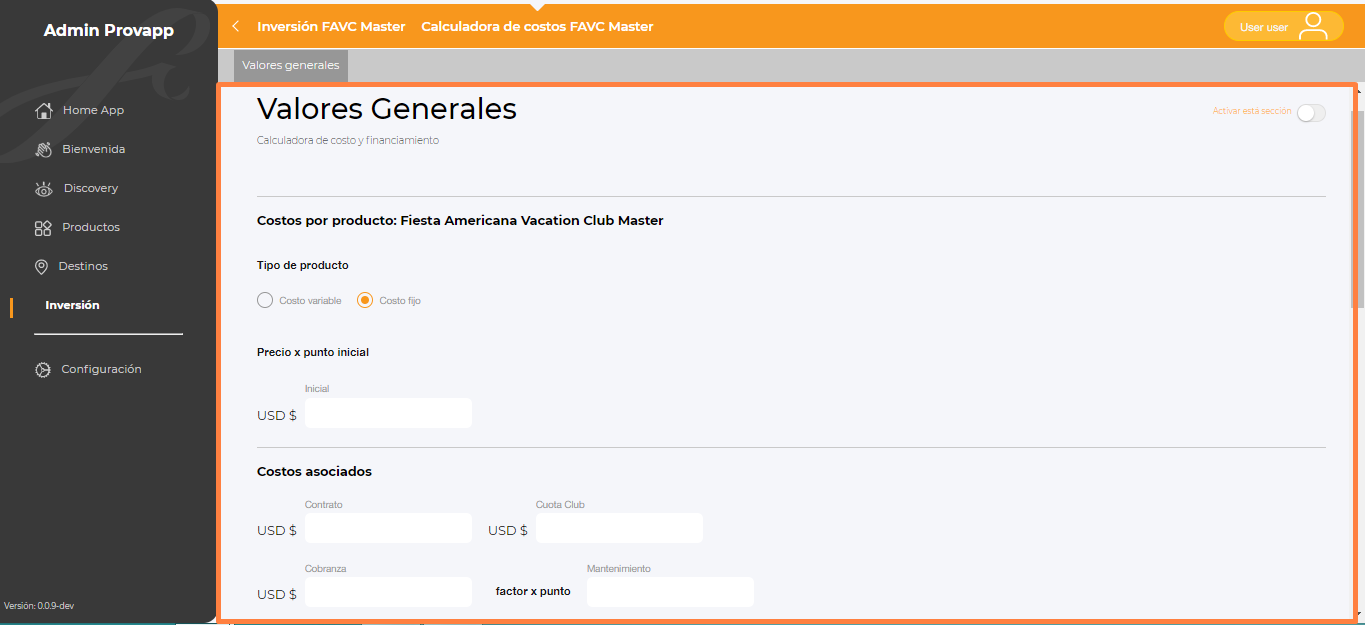Click the Configuración gear icon

tap(43, 370)
